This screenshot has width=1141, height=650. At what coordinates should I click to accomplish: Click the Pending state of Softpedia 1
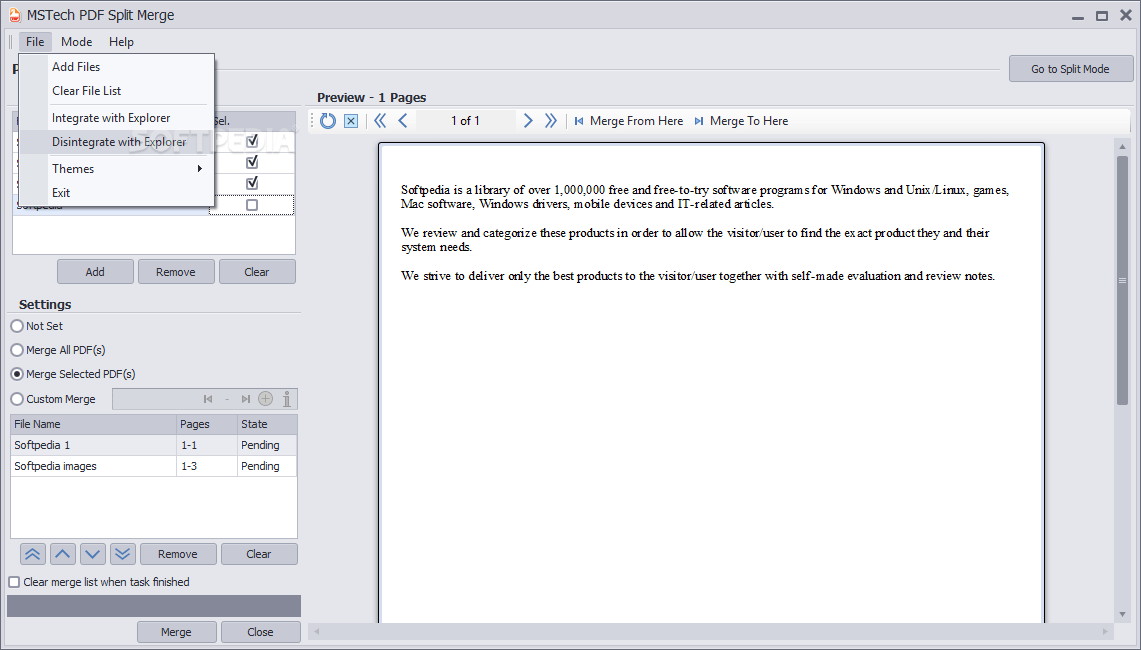(x=267, y=445)
